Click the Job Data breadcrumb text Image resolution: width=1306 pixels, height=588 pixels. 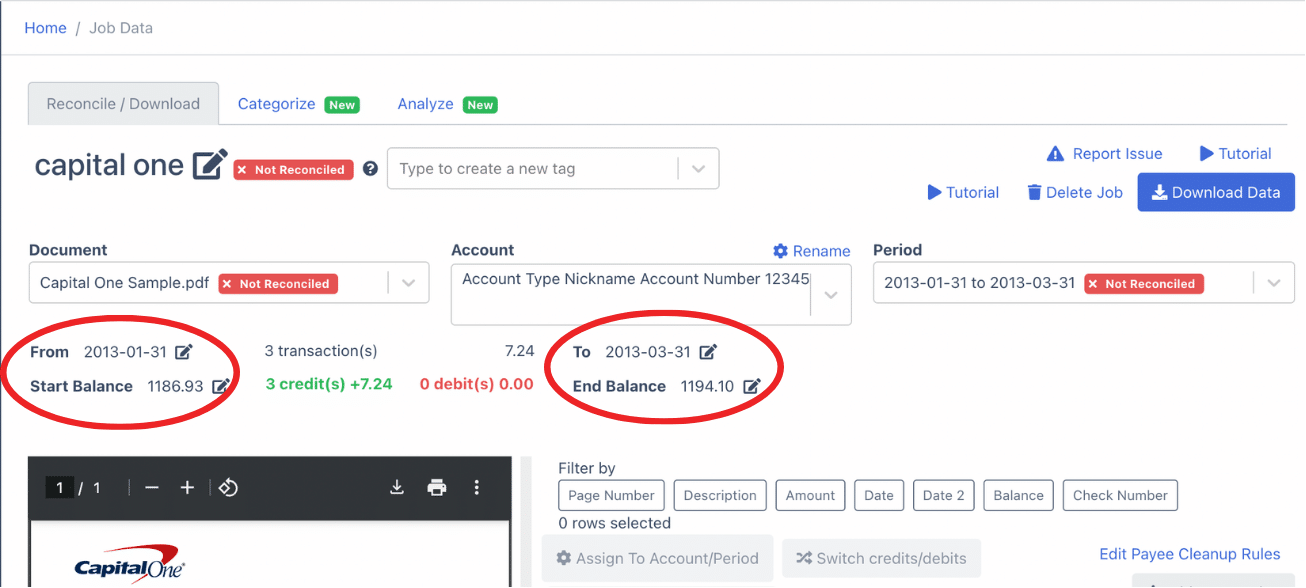coord(121,28)
